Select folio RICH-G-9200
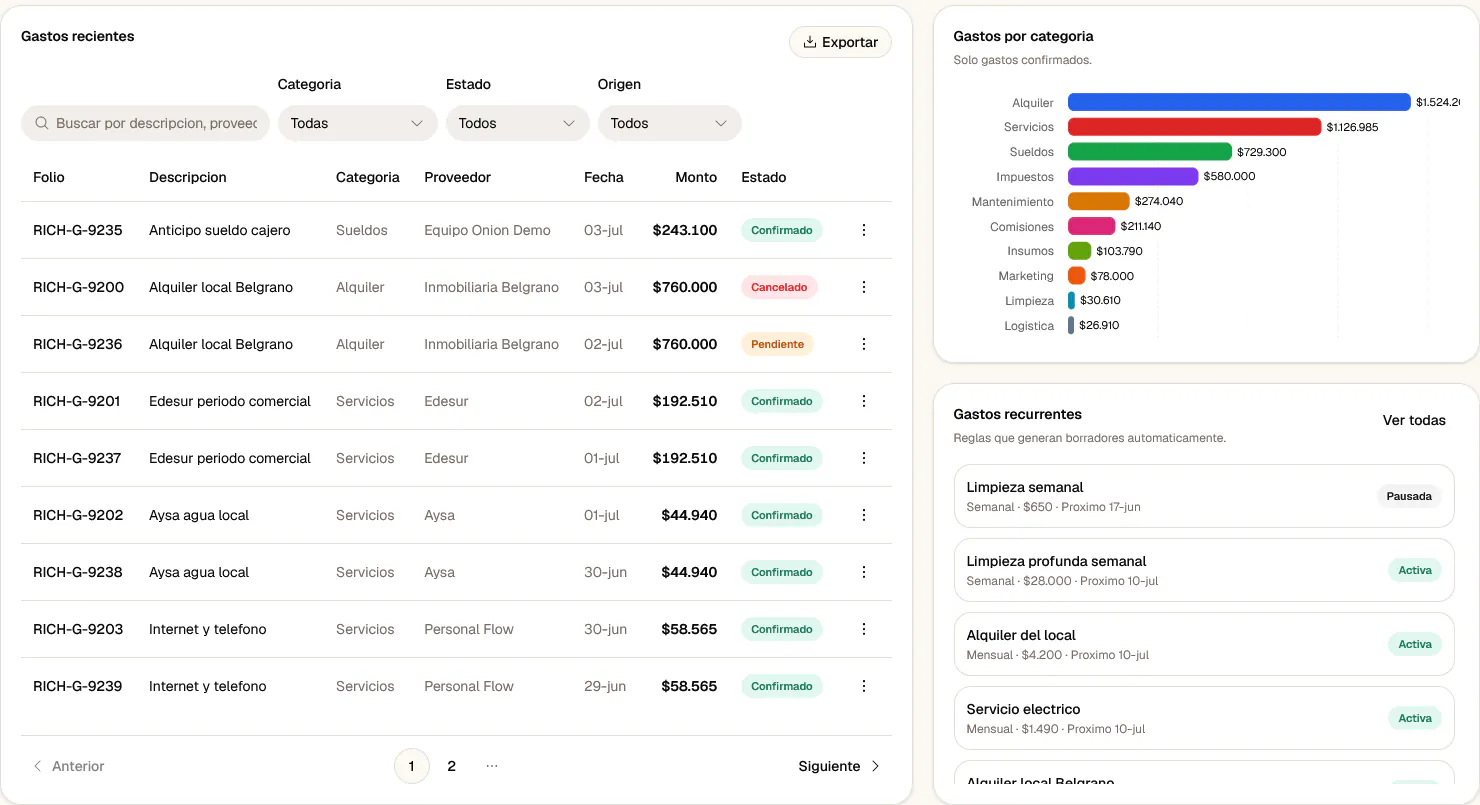The width and height of the screenshot is (1480, 805). (78, 287)
